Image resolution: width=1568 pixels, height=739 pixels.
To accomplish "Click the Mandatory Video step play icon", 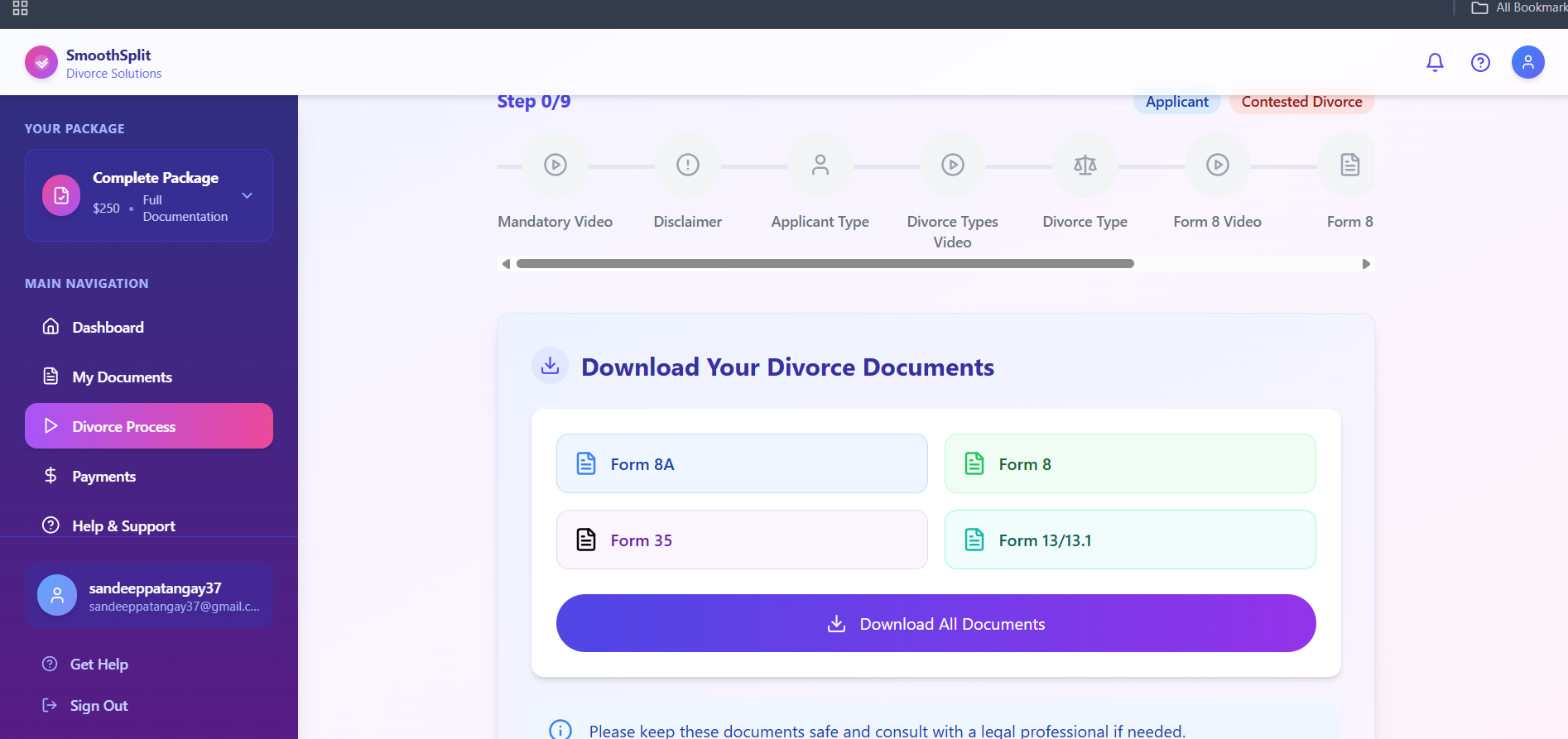I will point(556,165).
